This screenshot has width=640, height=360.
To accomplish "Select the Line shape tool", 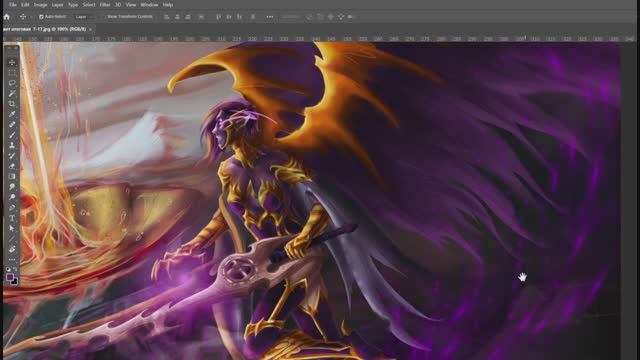I will (x=12, y=238).
